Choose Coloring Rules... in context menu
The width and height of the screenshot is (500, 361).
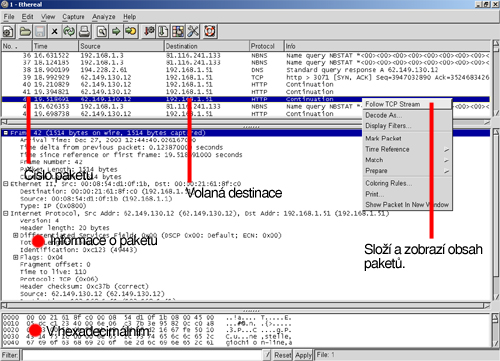point(407,183)
